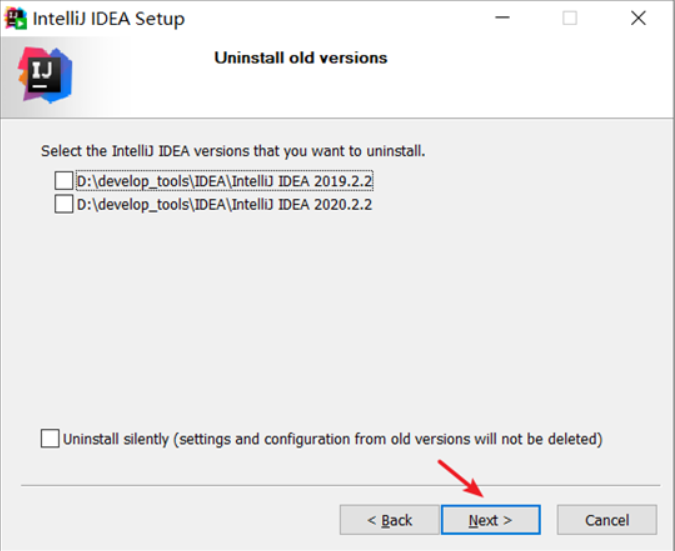The width and height of the screenshot is (675, 551).
Task: Tick the IntelliJ IDEA 2020.2.2 checkbox
Action: point(64,204)
